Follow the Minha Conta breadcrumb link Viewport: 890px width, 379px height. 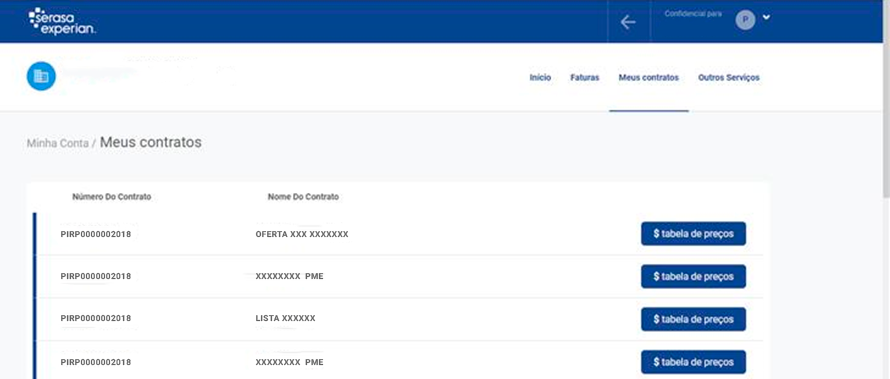(x=57, y=144)
